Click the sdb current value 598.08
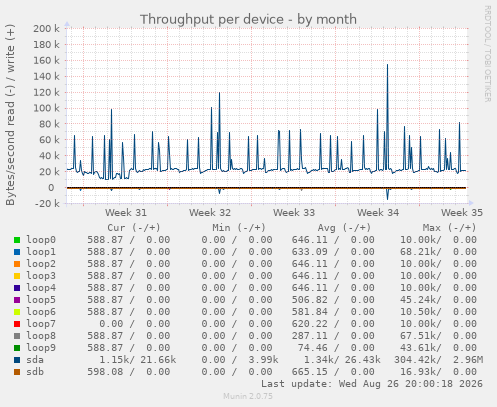Image resolution: width=497 pixels, height=407 pixels. (x=105, y=372)
